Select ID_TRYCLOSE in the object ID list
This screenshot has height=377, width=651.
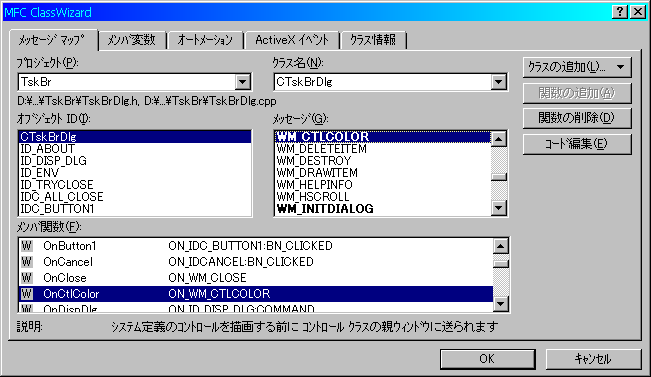click(135, 185)
